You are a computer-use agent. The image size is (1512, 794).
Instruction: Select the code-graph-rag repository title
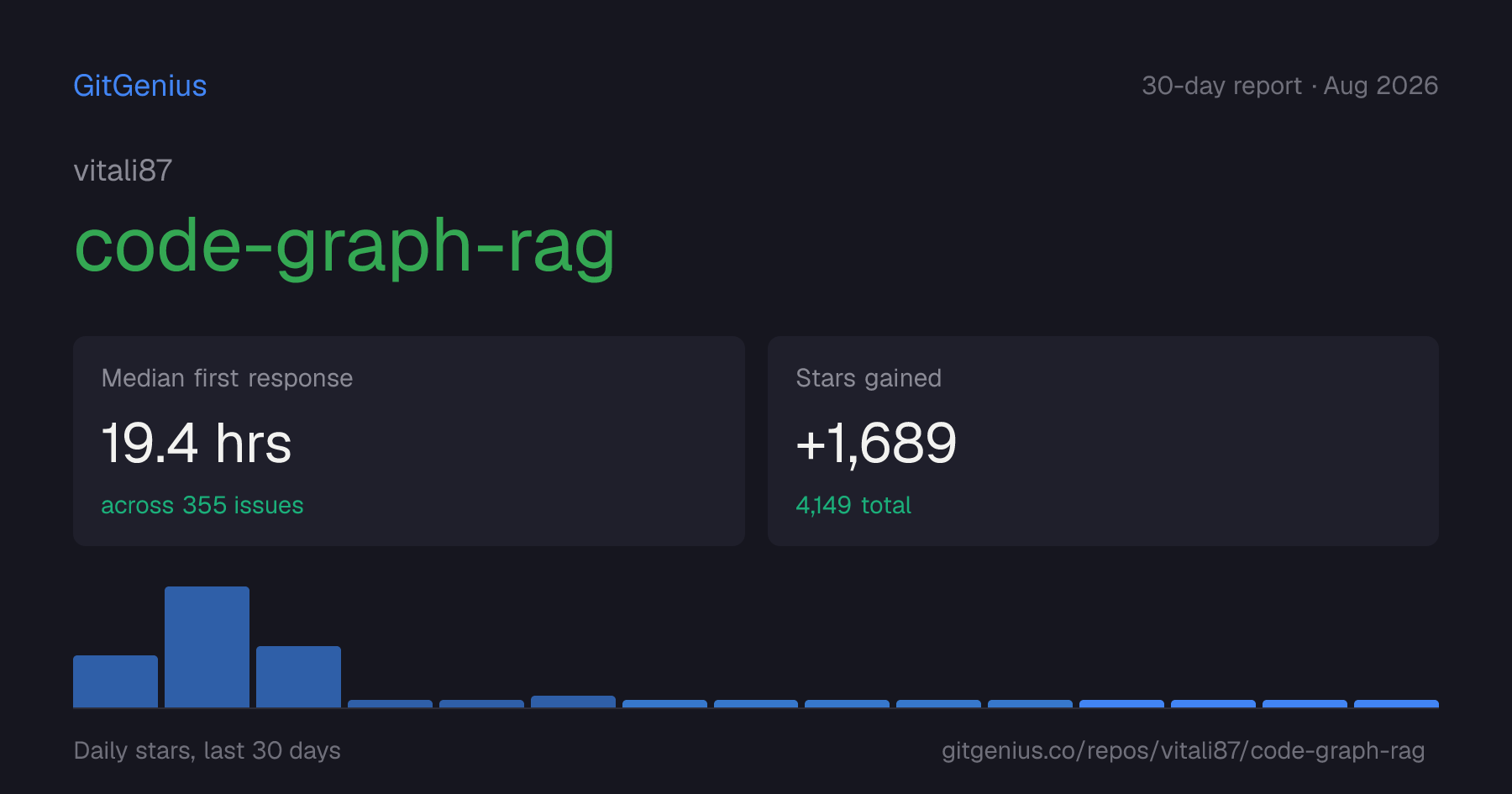click(x=344, y=246)
